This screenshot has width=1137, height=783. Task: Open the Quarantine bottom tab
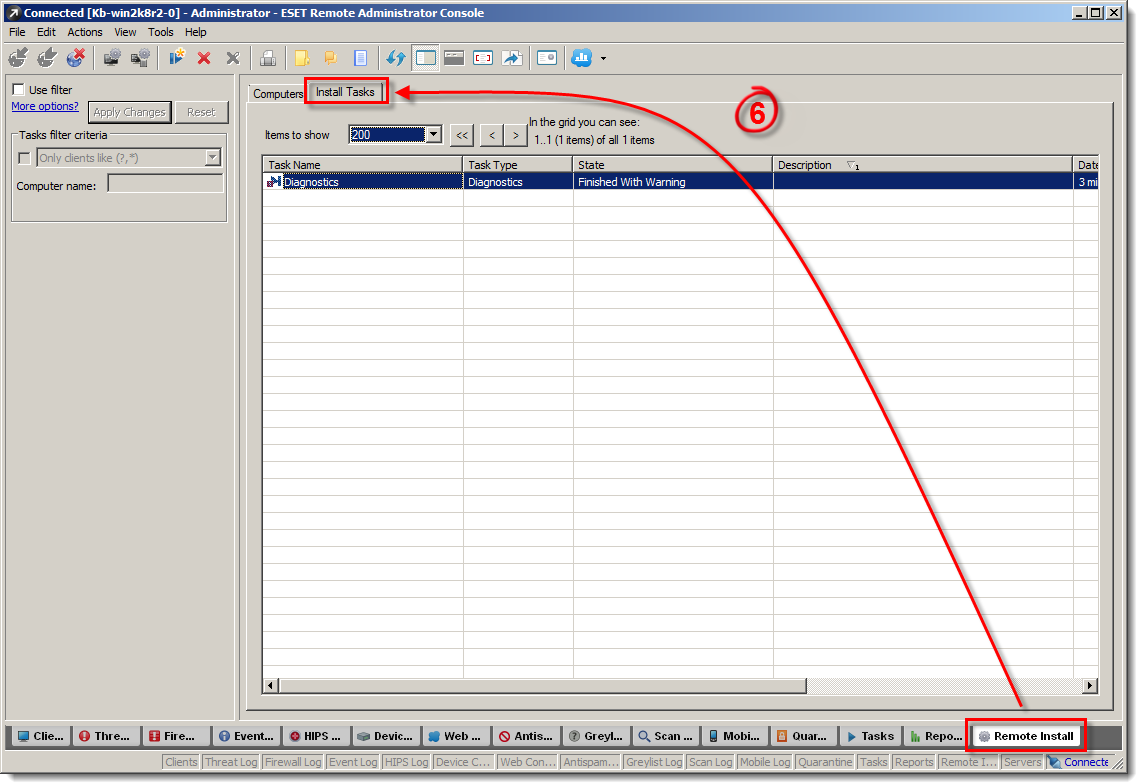click(x=804, y=736)
